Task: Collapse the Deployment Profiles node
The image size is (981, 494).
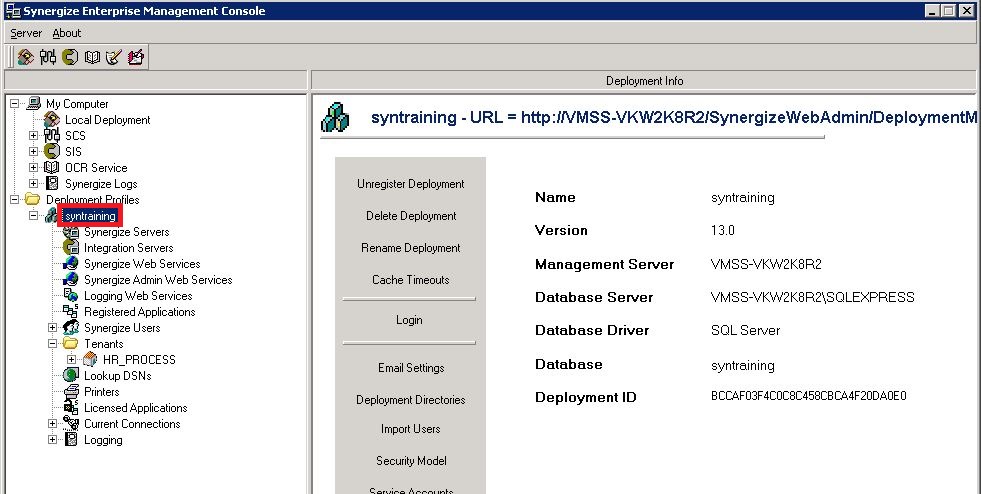Action: point(14,199)
